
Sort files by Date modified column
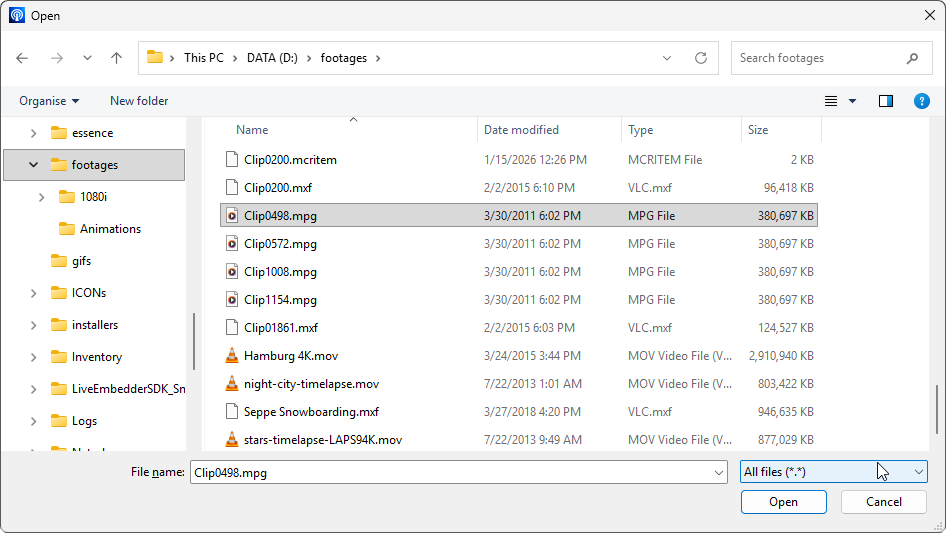[x=521, y=130]
